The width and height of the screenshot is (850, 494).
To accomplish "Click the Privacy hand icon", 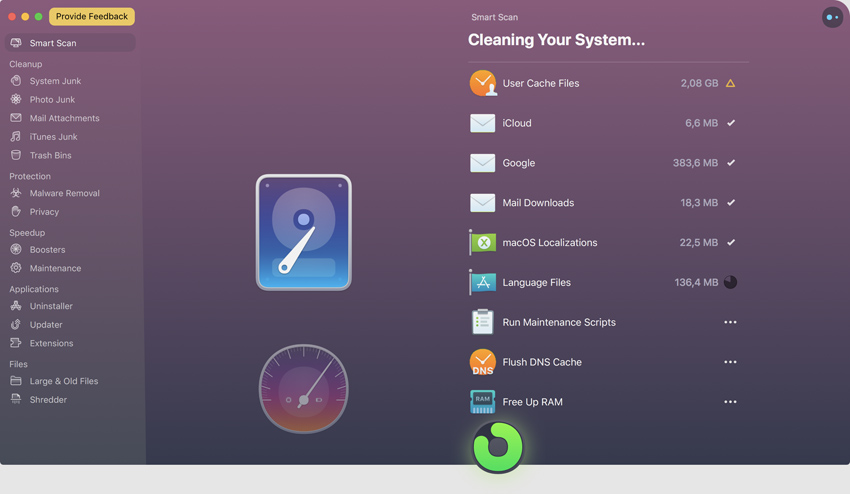I will pyautogui.click(x=16, y=211).
